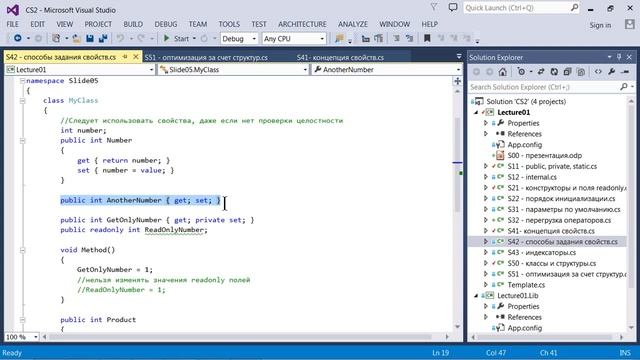The height and width of the screenshot is (360, 640).
Task: Open the FILE menu
Action: [13, 24]
